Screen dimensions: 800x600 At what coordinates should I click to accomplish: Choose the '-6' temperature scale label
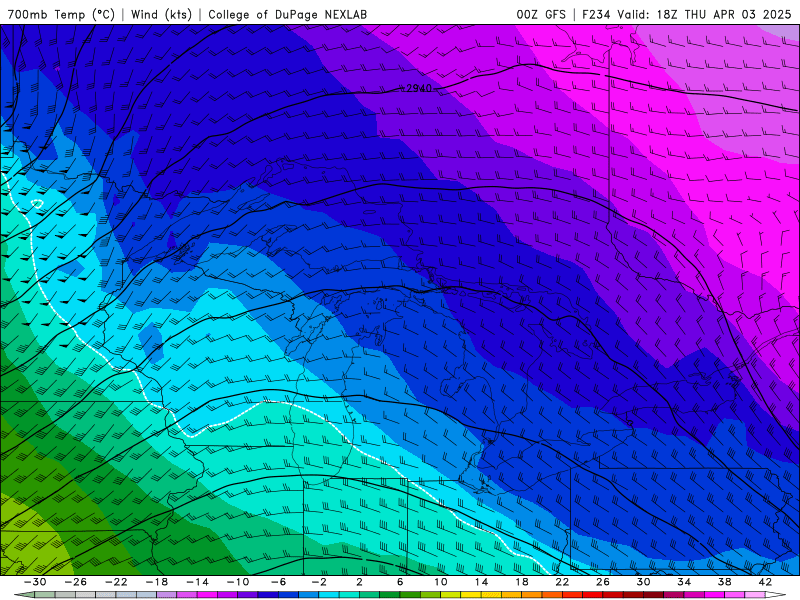[279, 582]
